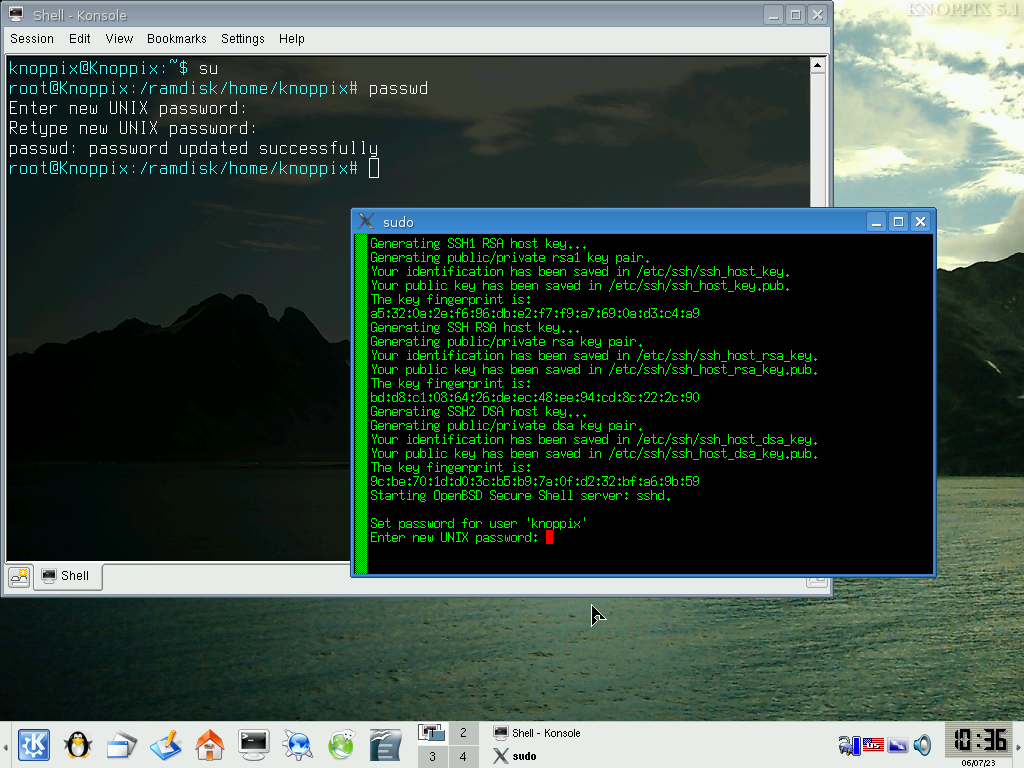Launch Konqueror web browser icon

[x=298, y=744]
